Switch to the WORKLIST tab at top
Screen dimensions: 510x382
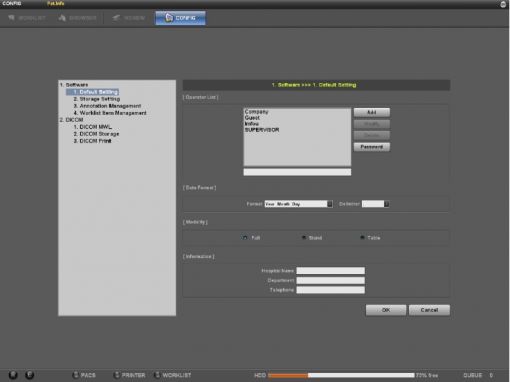pyautogui.click(x=27, y=18)
